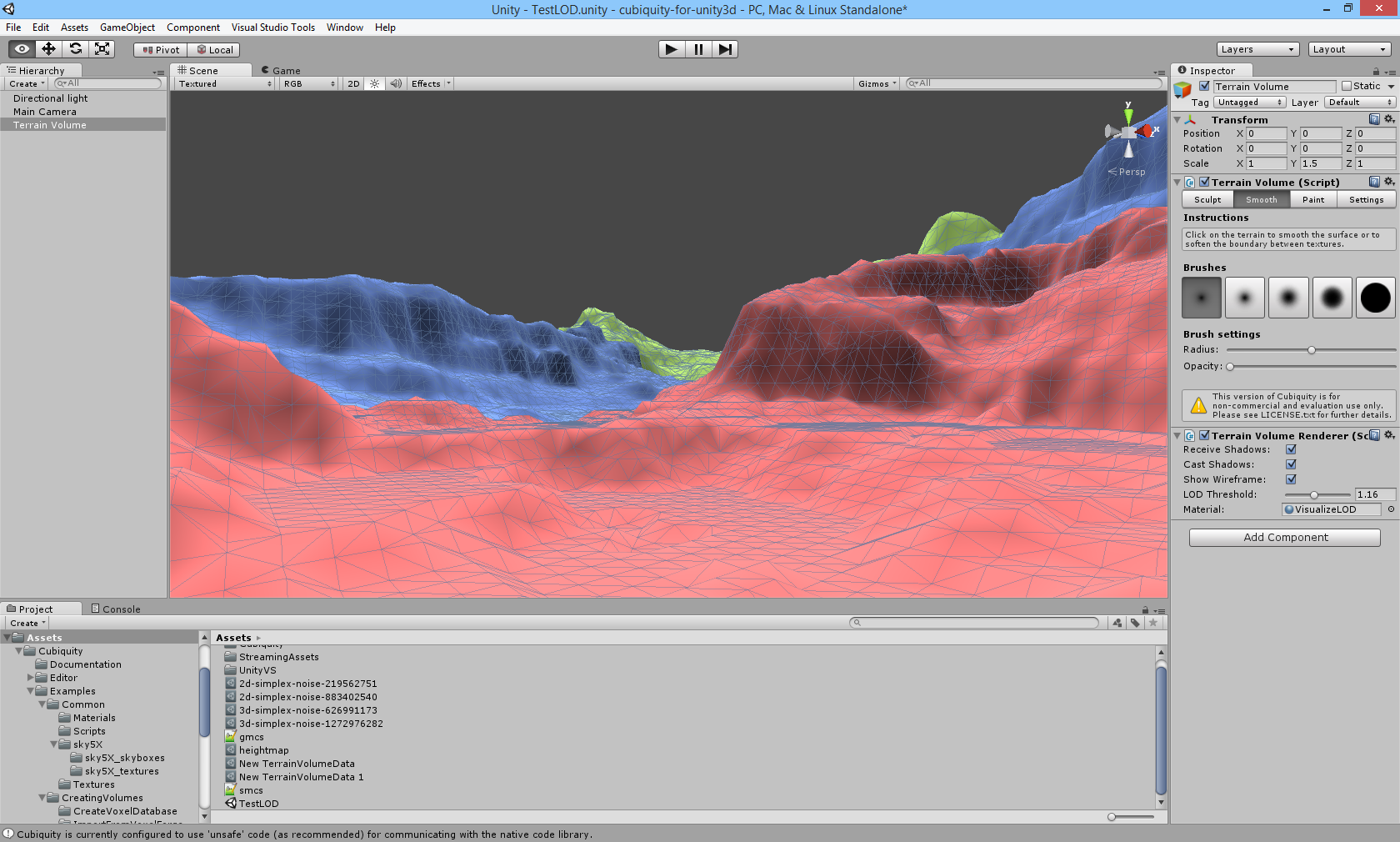
Task: Toggle Show Wireframe checkbox
Action: [x=1291, y=479]
